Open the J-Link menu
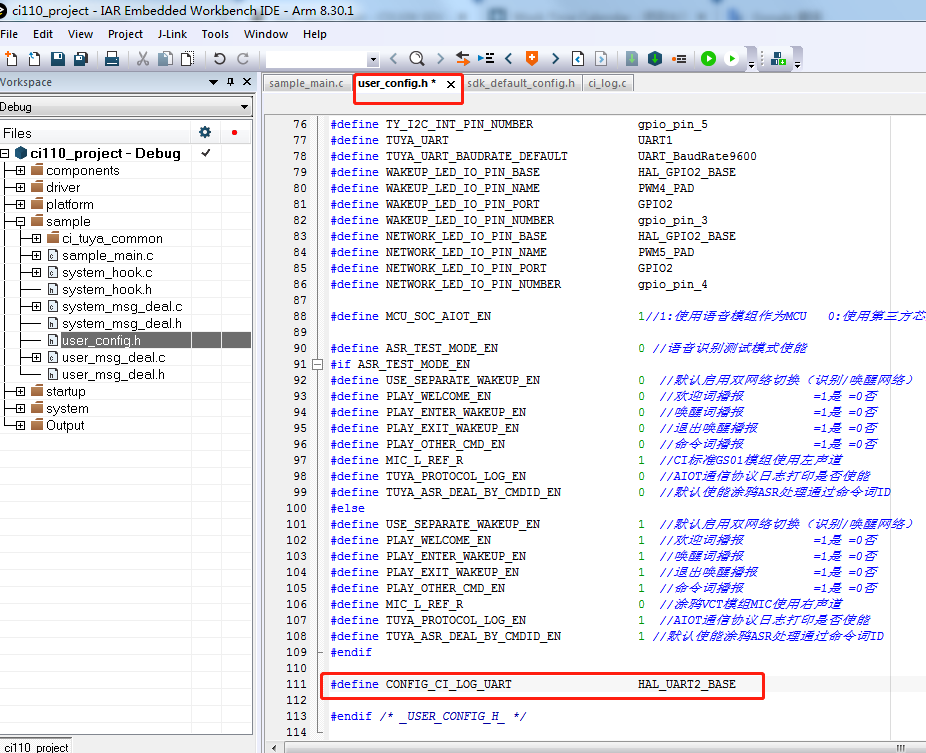This screenshot has height=753, width=926. 172,34
